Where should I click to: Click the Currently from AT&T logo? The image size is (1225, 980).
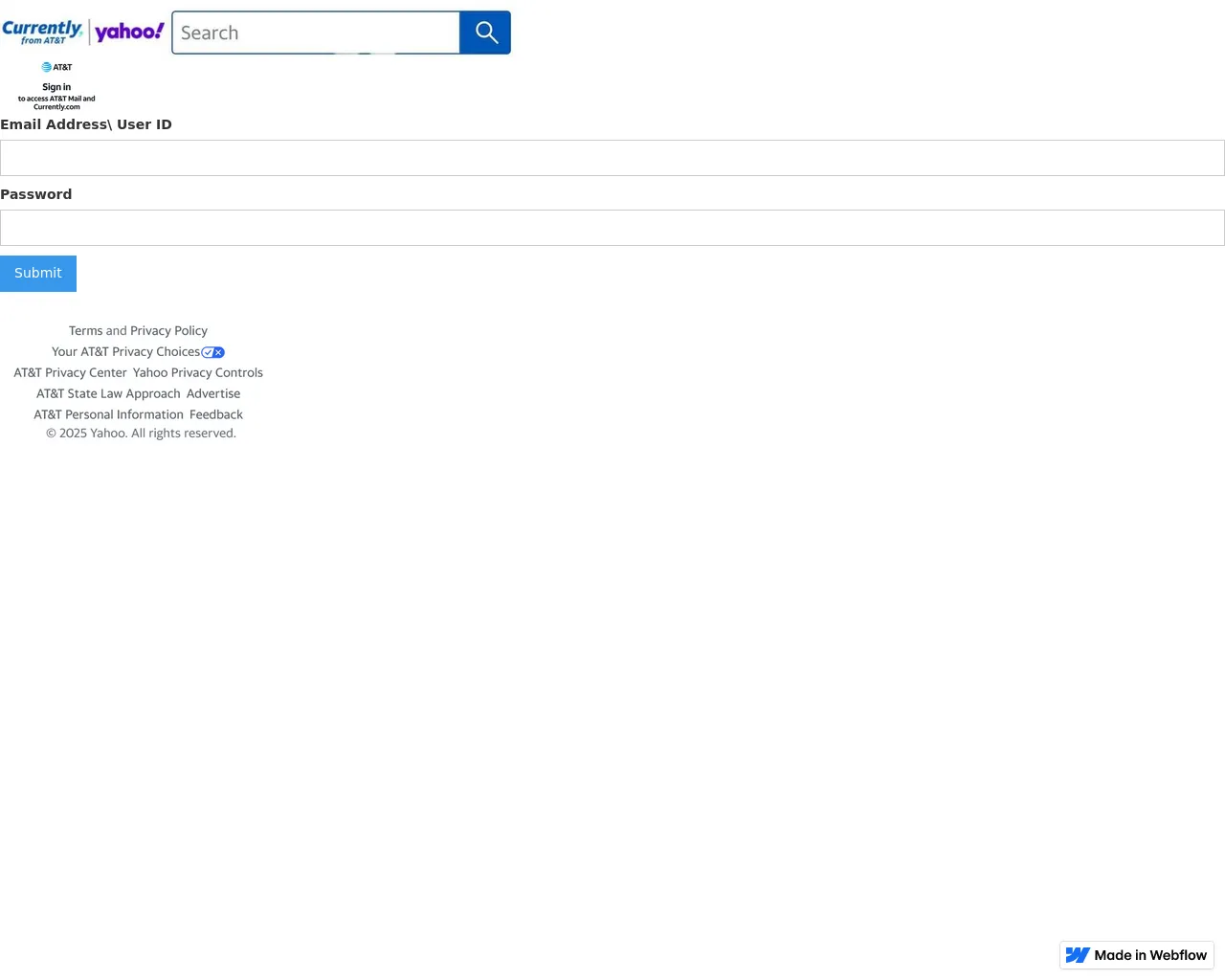click(42, 32)
